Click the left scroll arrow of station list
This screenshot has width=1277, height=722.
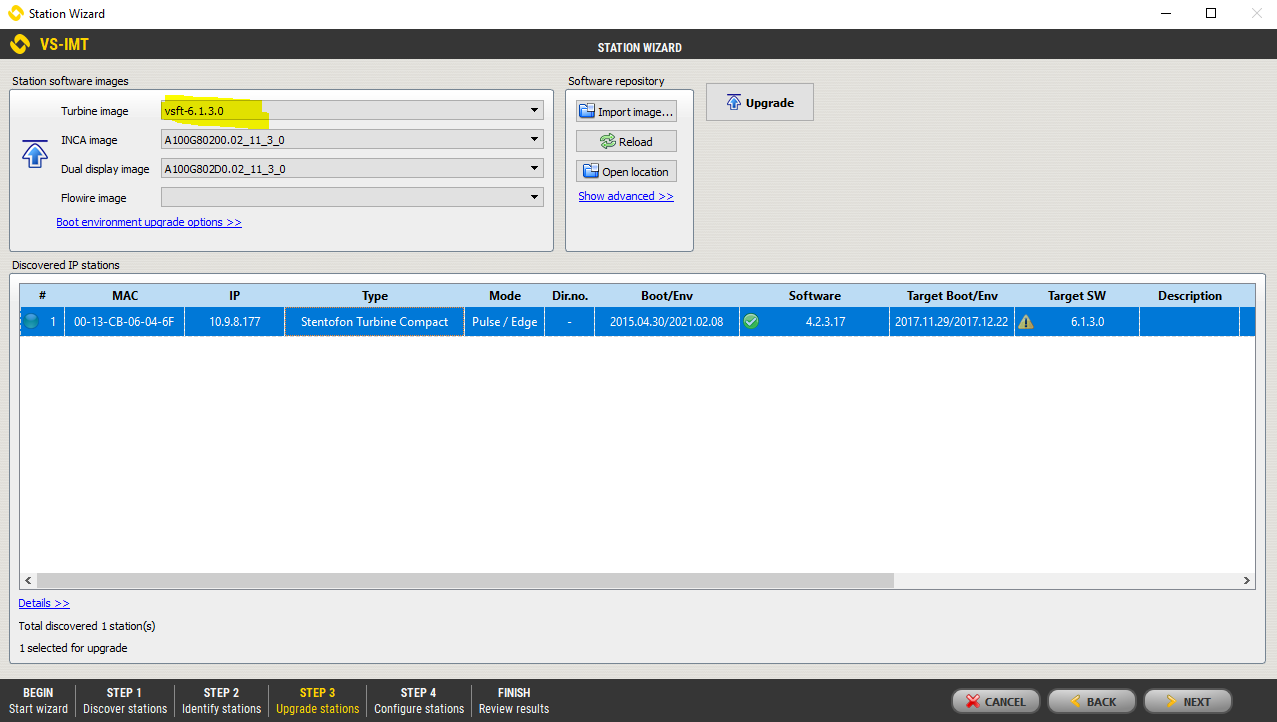(28, 580)
